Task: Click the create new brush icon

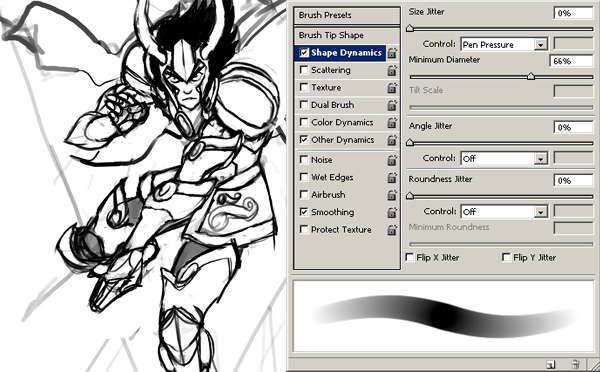Action: point(551,364)
